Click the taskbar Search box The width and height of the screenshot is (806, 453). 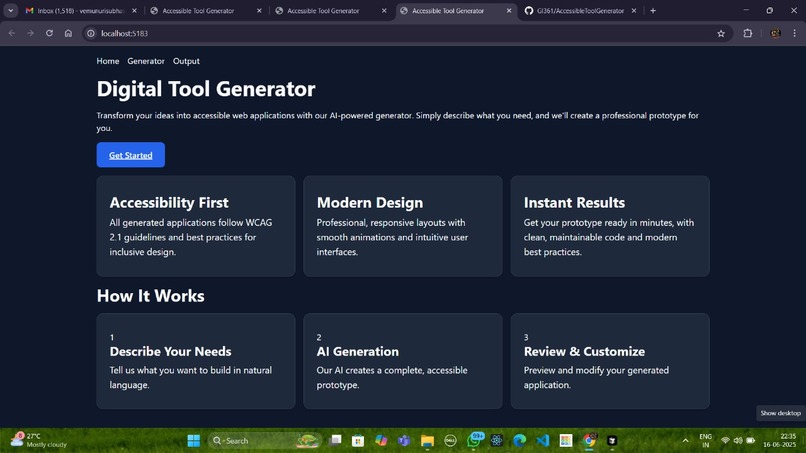(265, 441)
